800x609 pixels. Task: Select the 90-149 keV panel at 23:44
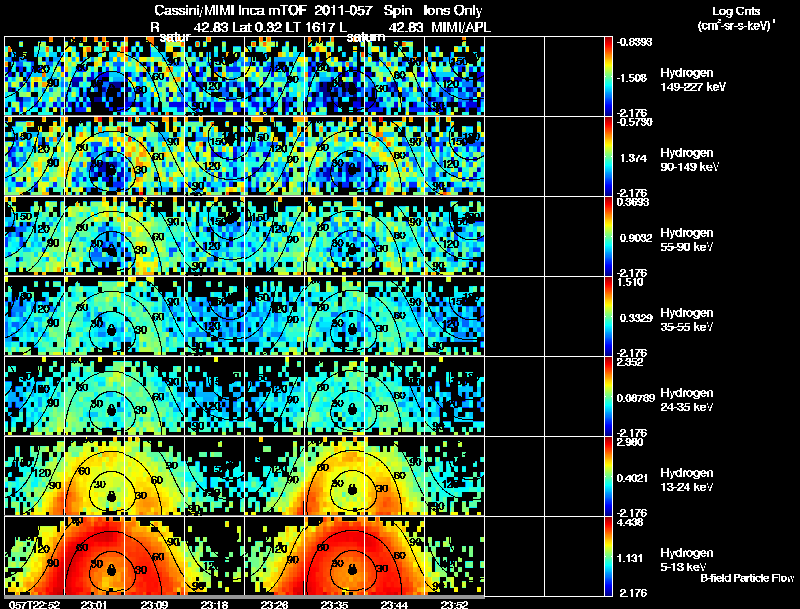[x=395, y=157]
